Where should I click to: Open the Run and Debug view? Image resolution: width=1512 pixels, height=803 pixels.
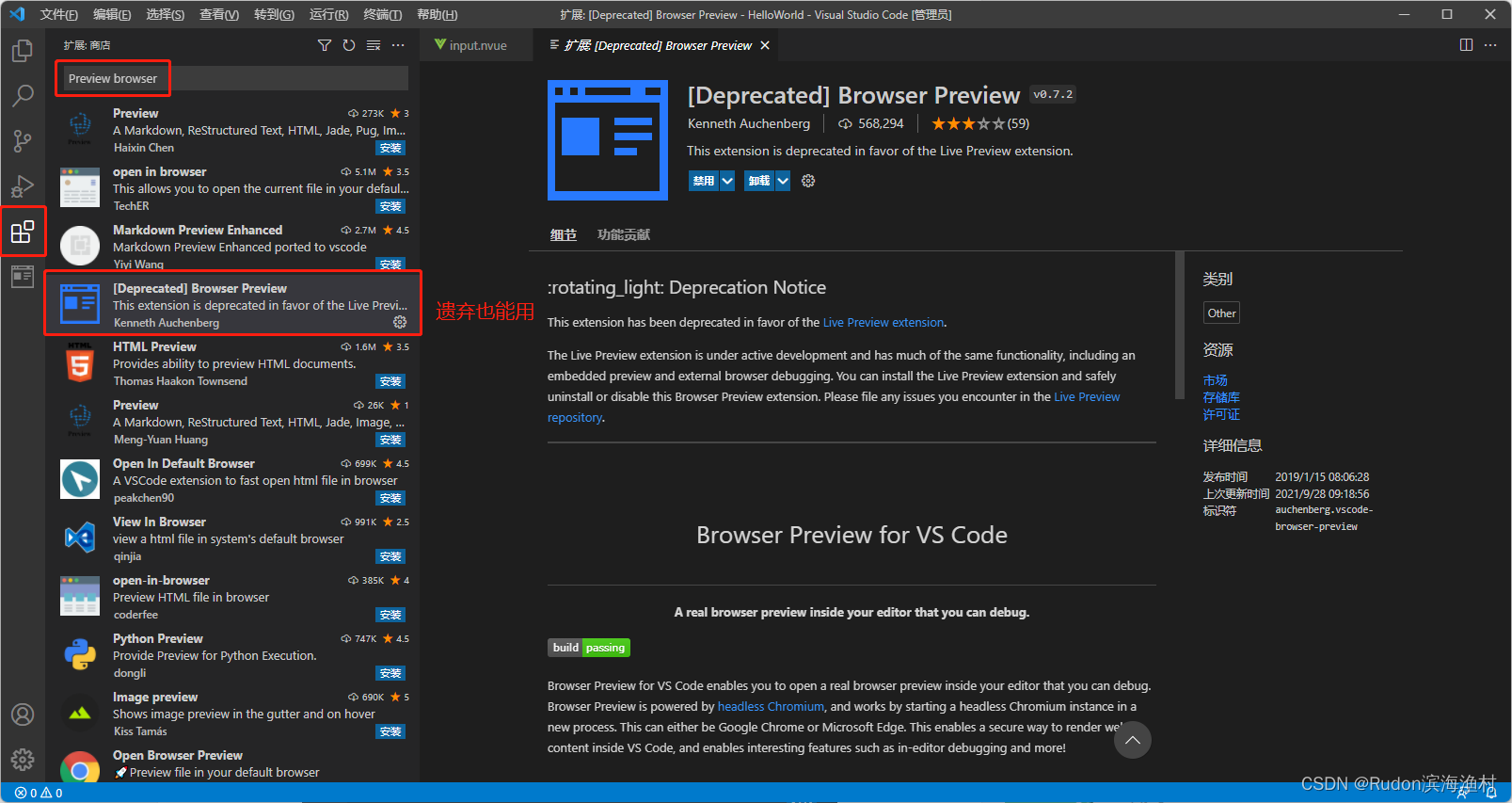coord(23,186)
